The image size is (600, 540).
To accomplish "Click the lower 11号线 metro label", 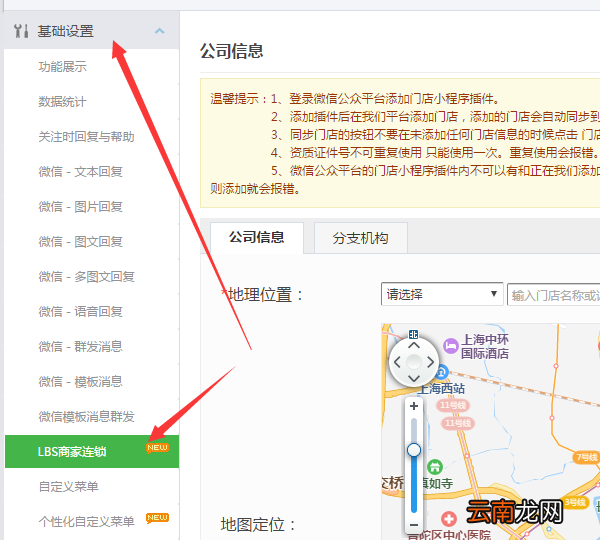I will tap(458, 423).
